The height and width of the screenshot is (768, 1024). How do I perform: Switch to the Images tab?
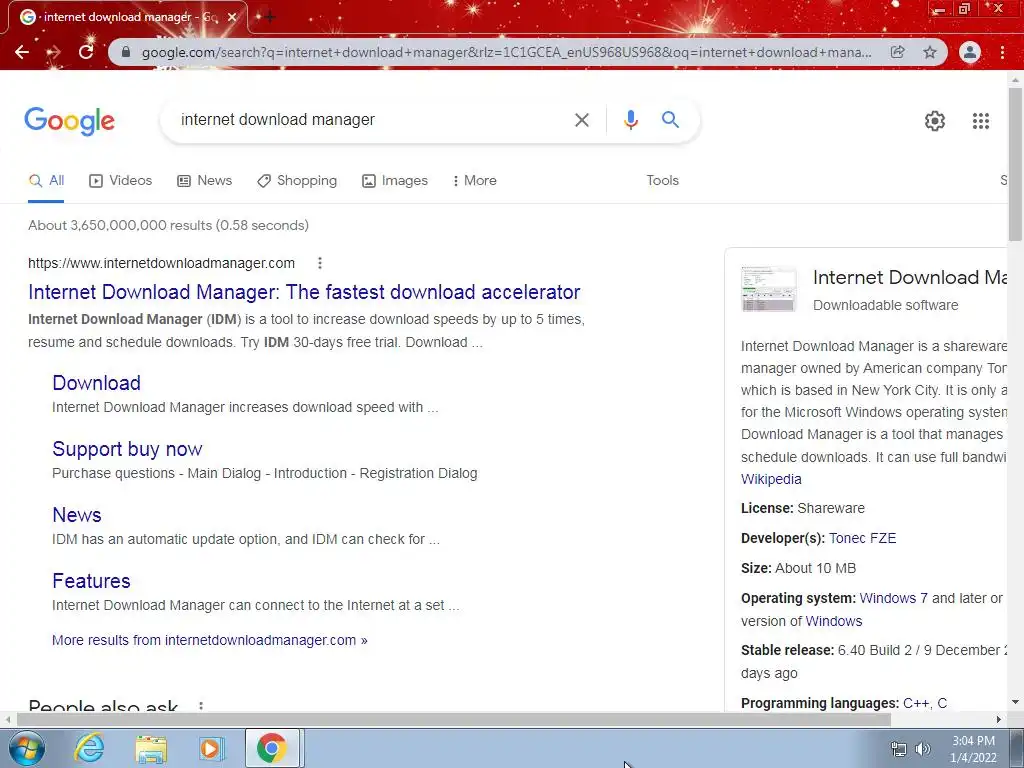(x=395, y=181)
